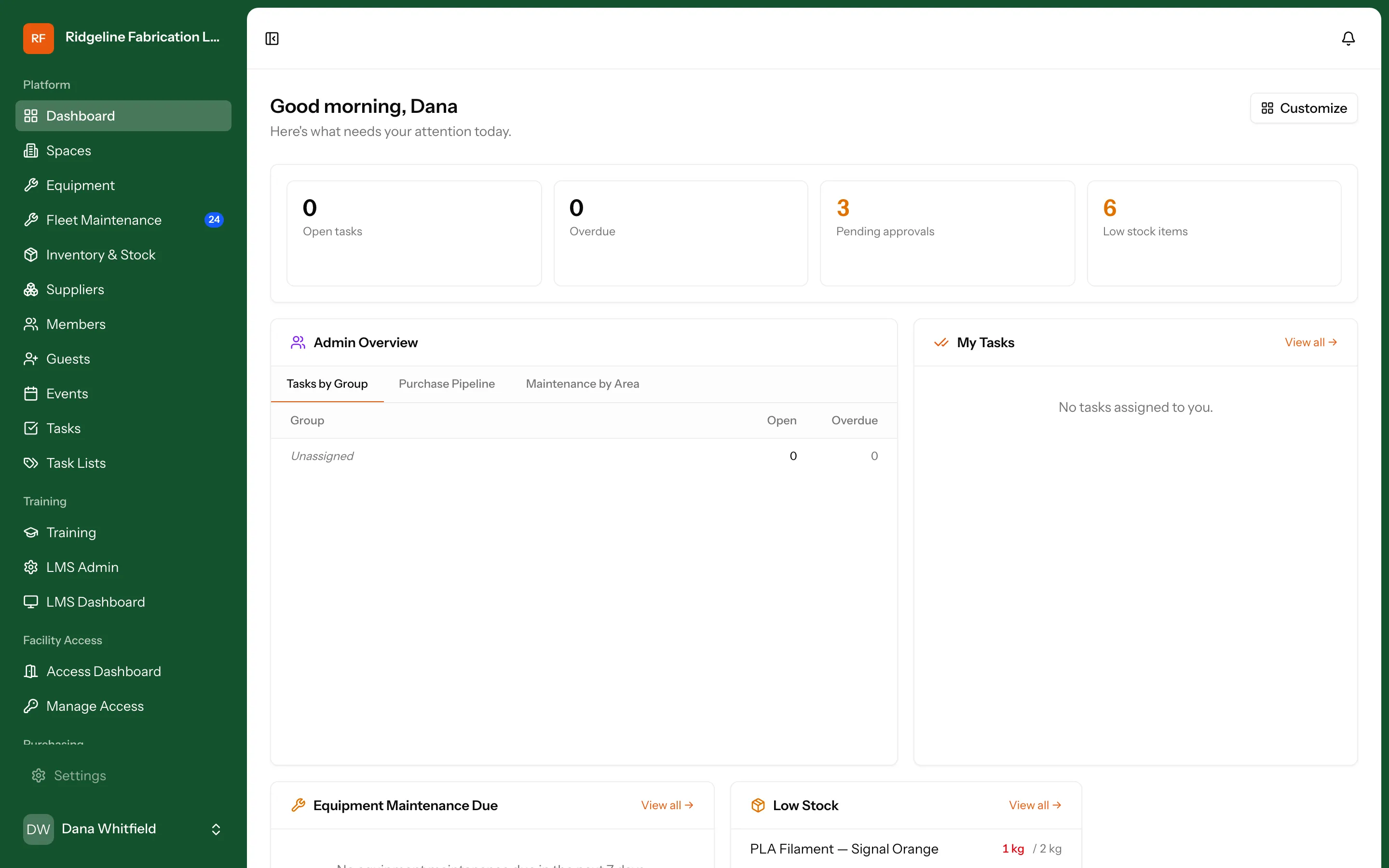Image resolution: width=1389 pixels, height=868 pixels.
Task: Click the Customize button
Action: coord(1304,108)
